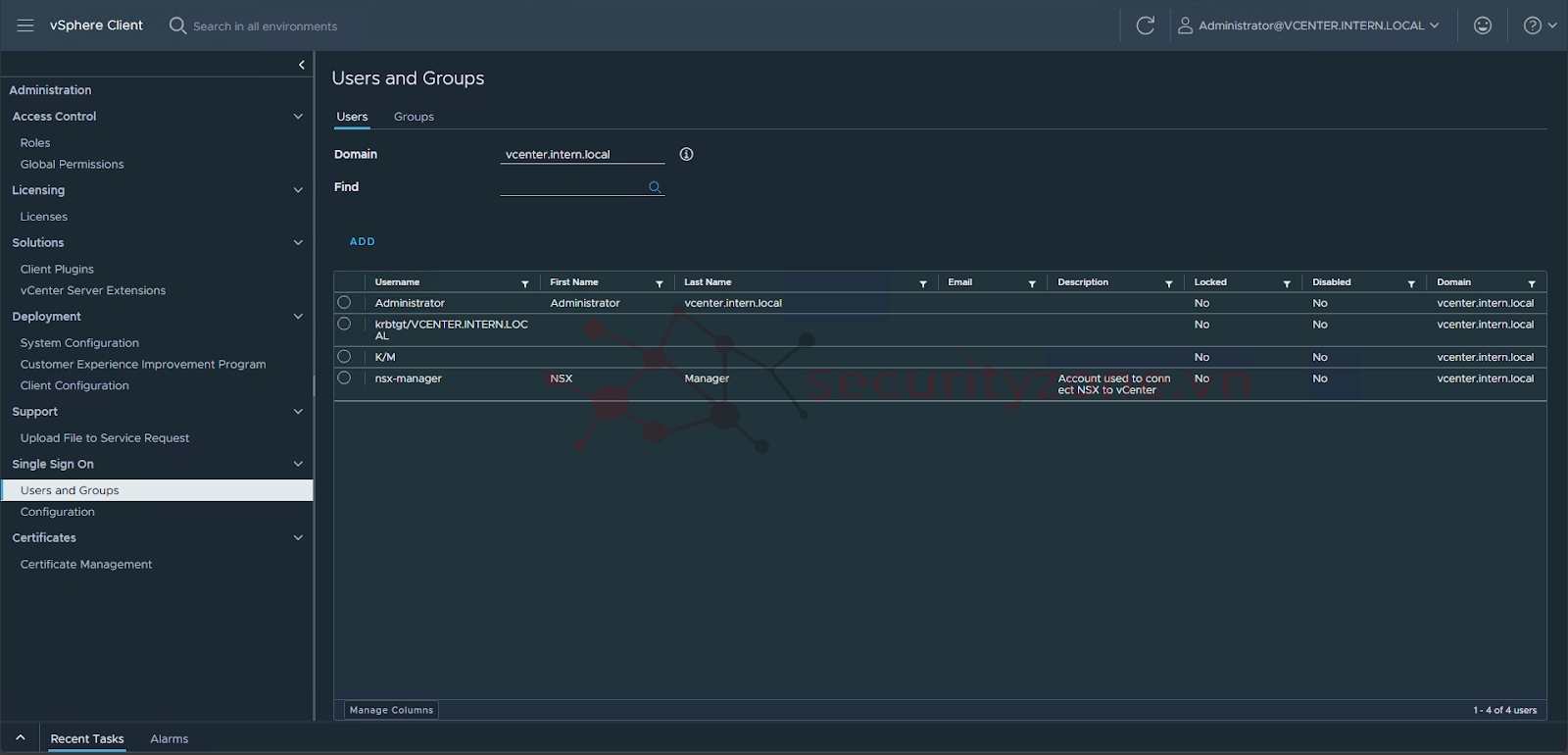
Task: Click the ADD user button
Action: pyautogui.click(x=363, y=241)
